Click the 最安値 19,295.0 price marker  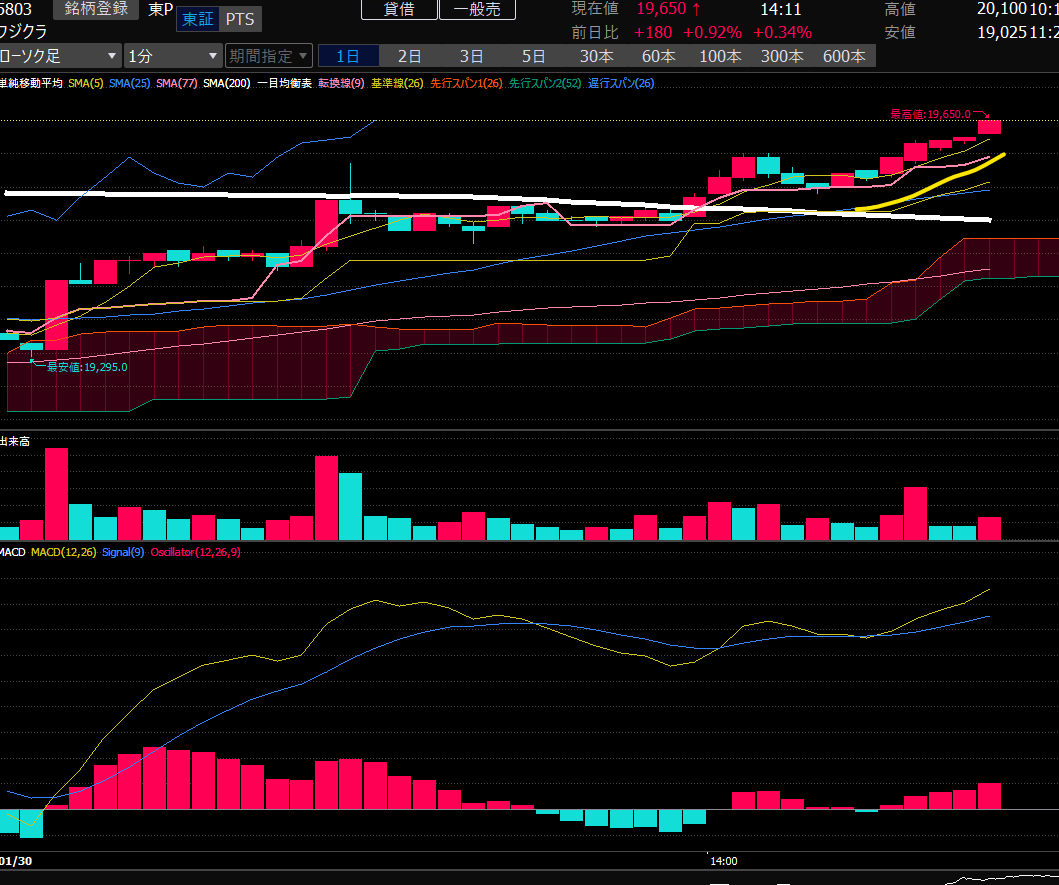click(87, 367)
